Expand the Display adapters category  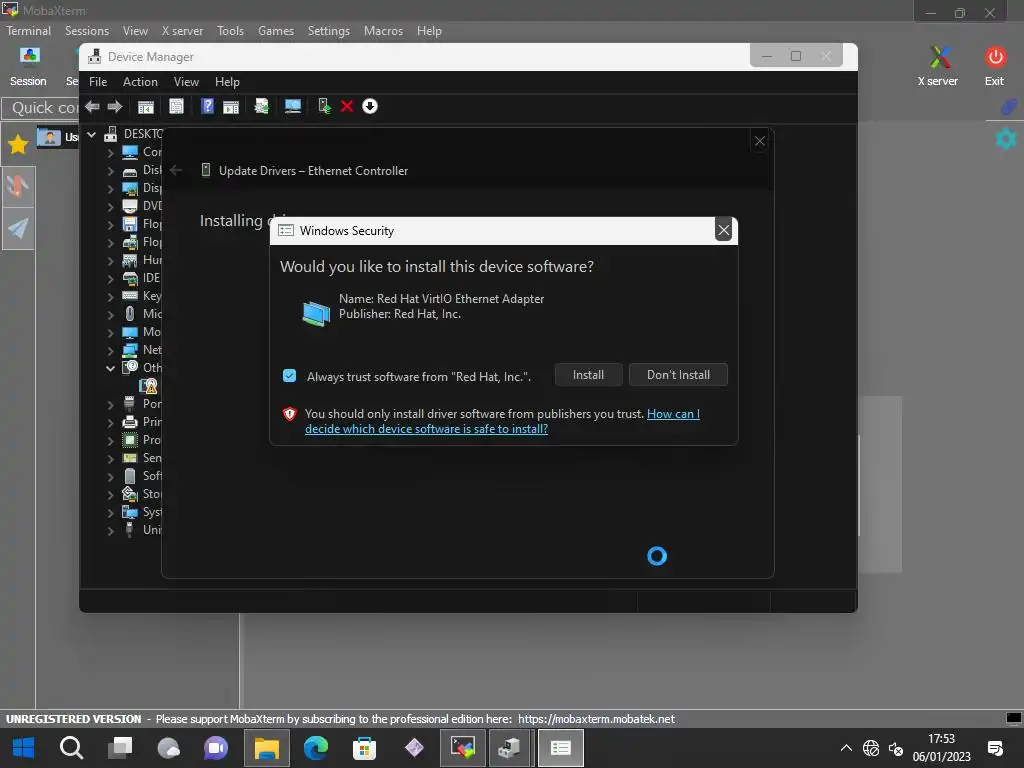(110, 188)
